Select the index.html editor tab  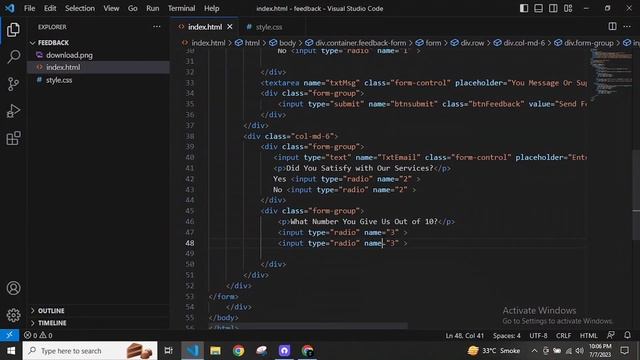[x=204, y=27]
